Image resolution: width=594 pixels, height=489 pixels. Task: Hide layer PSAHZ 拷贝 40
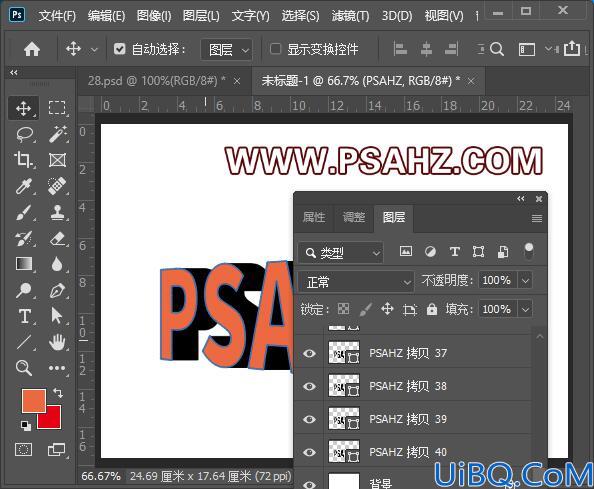[x=310, y=452]
